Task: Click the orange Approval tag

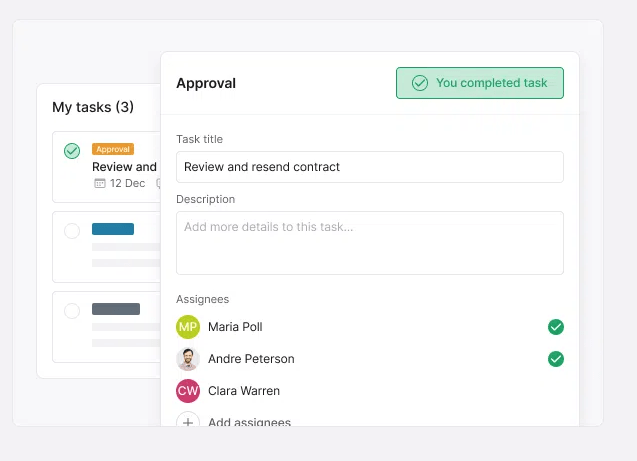Action: 113,149
